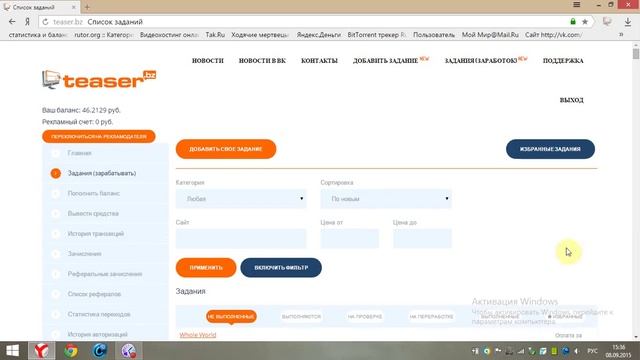Open Статистика переходов sidebar item
The image size is (640, 360).
pyautogui.click(x=99, y=314)
